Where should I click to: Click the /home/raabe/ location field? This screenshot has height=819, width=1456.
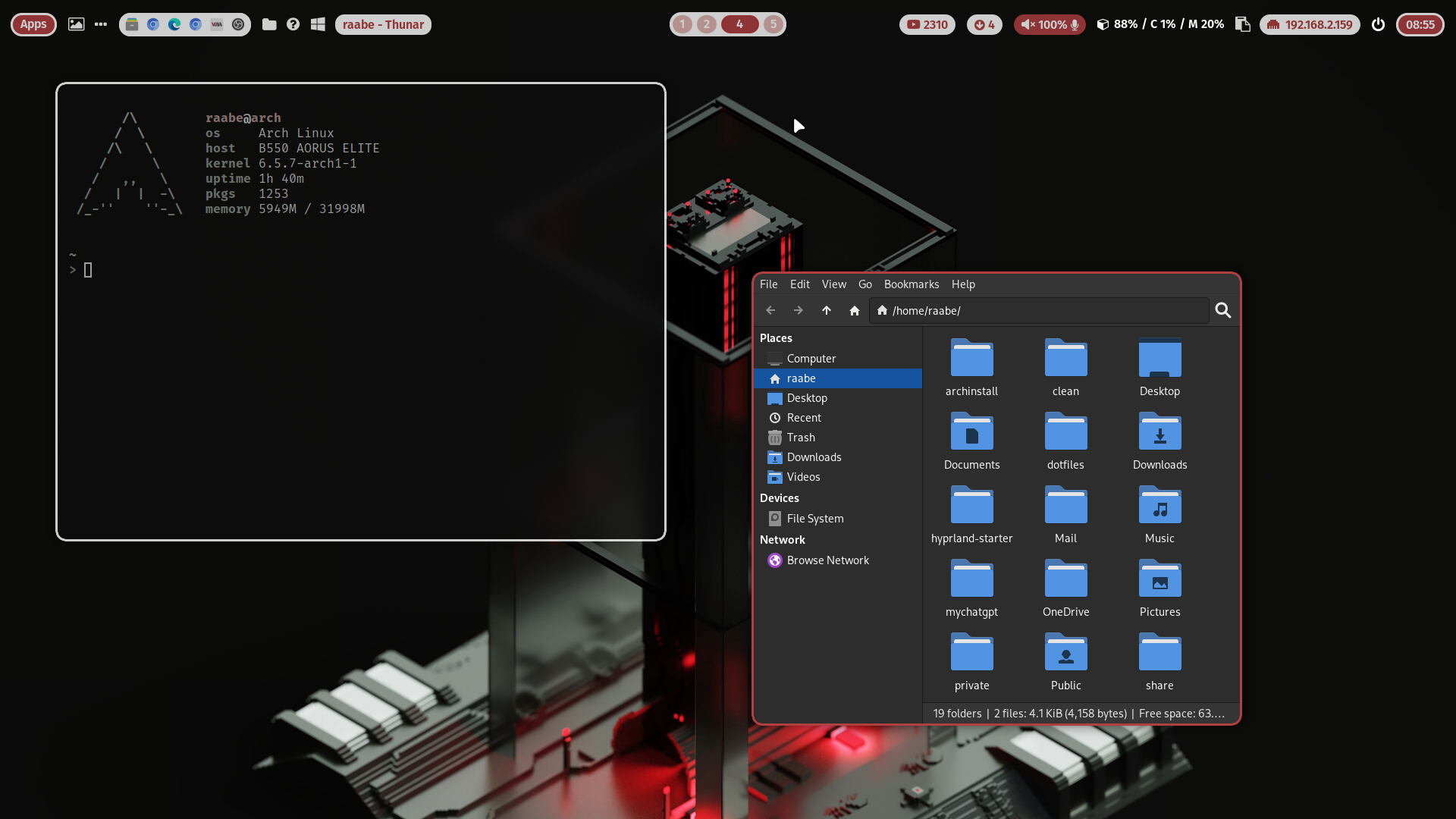1039,311
